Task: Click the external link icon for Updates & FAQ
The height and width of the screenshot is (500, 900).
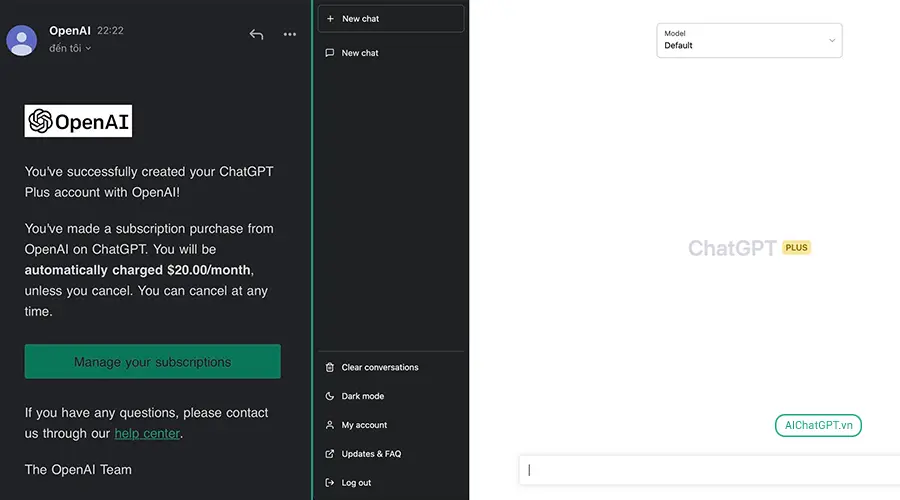Action: (x=329, y=454)
